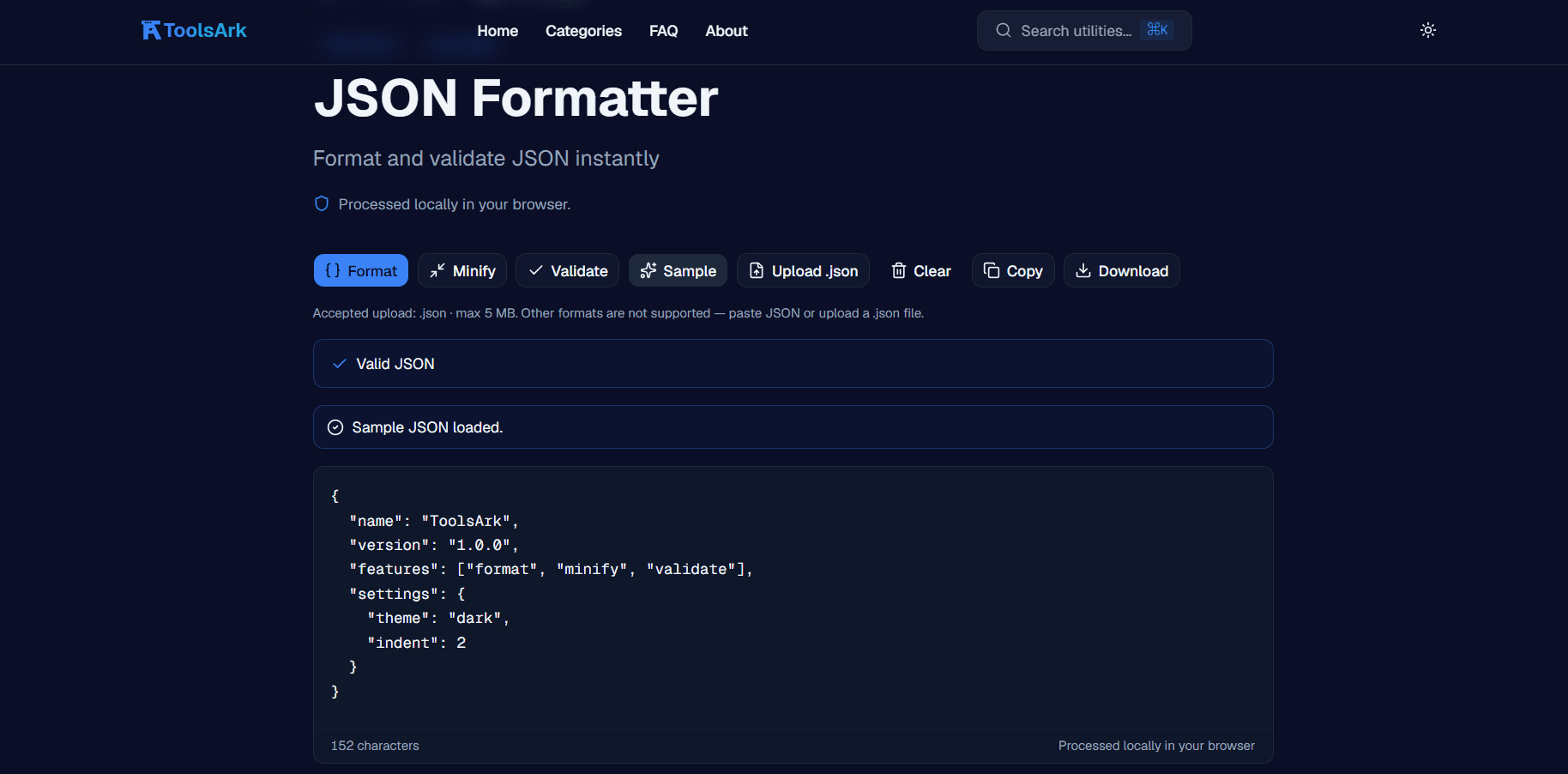This screenshot has height=774, width=1568.
Task: Click the Sample JSON loaded check-circle icon
Action: (335, 427)
